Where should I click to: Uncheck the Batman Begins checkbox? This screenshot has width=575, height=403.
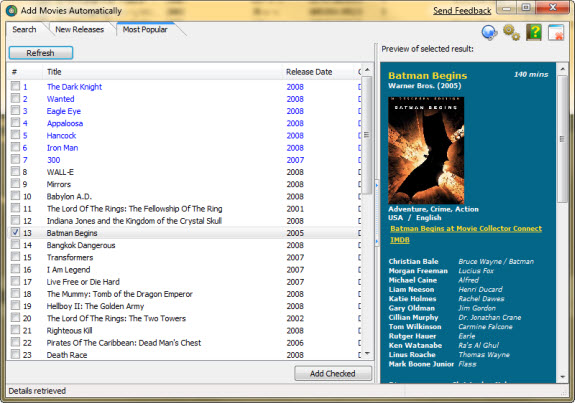(x=15, y=232)
